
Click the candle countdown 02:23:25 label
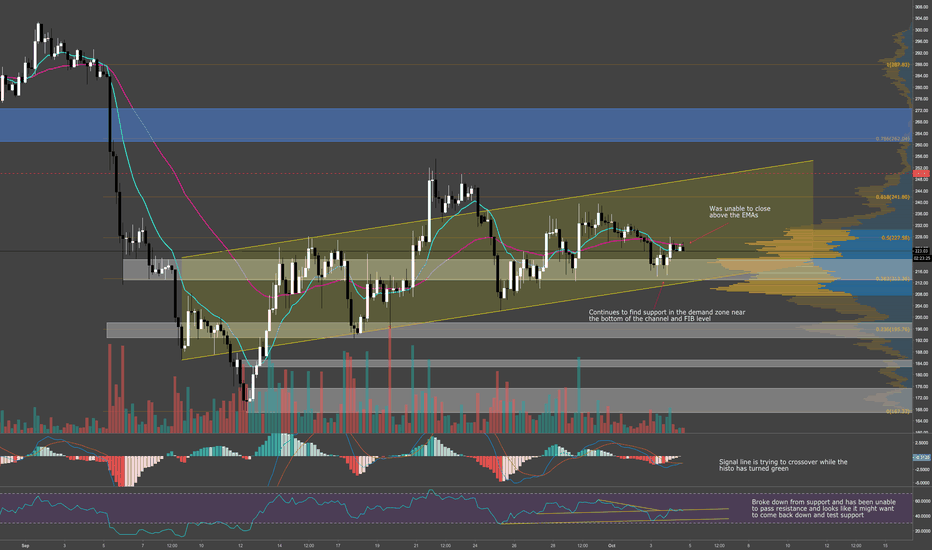pyautogui.click(x=922, y=258)
